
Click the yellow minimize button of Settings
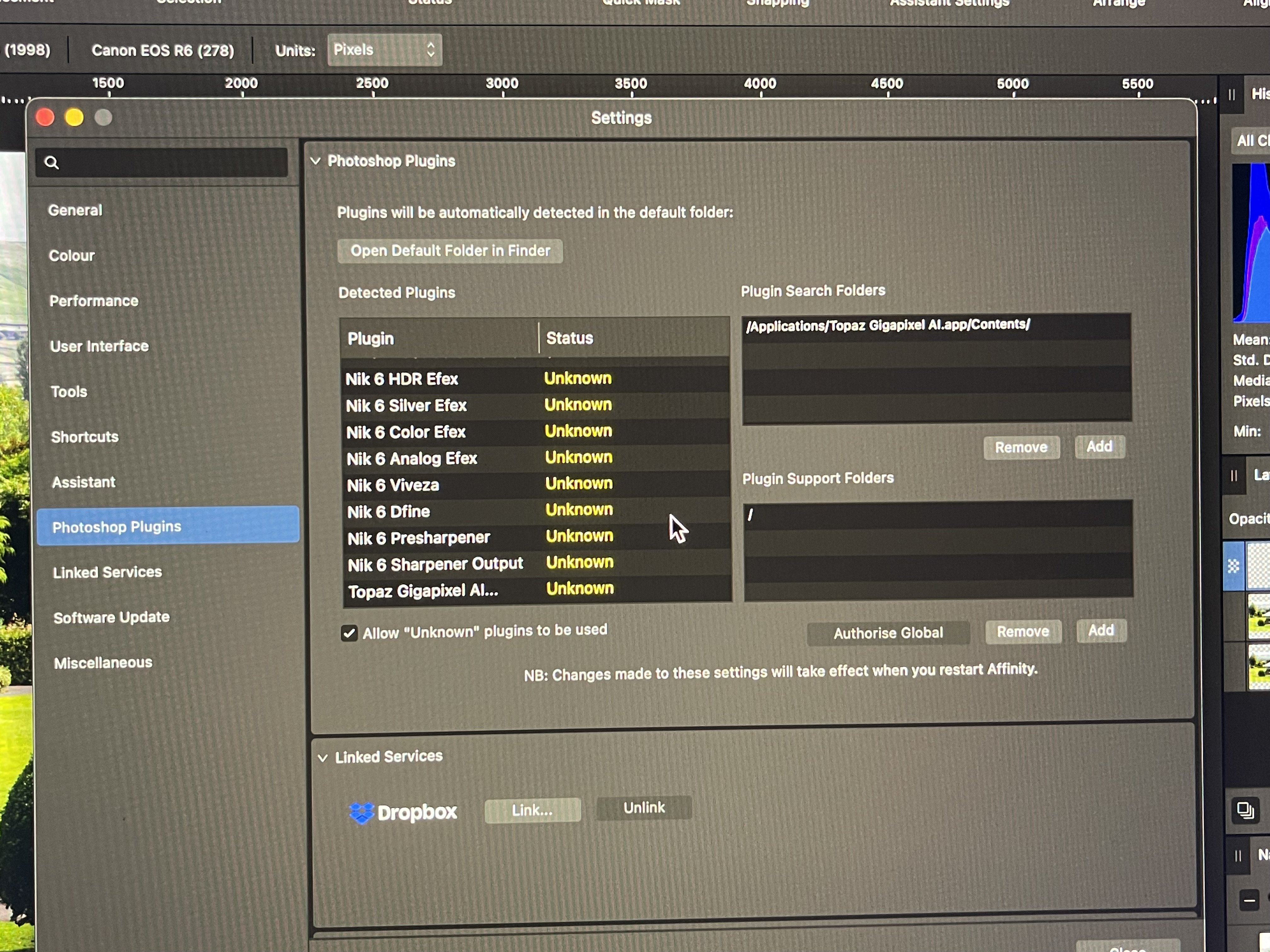click(74, 118)
